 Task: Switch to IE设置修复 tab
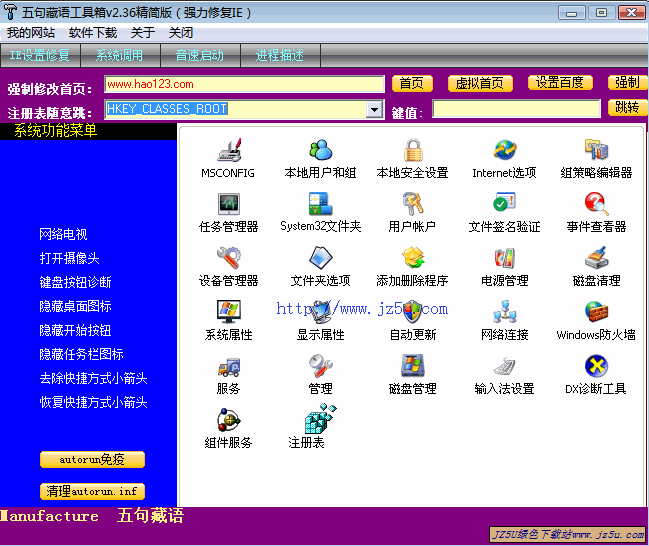40,55
